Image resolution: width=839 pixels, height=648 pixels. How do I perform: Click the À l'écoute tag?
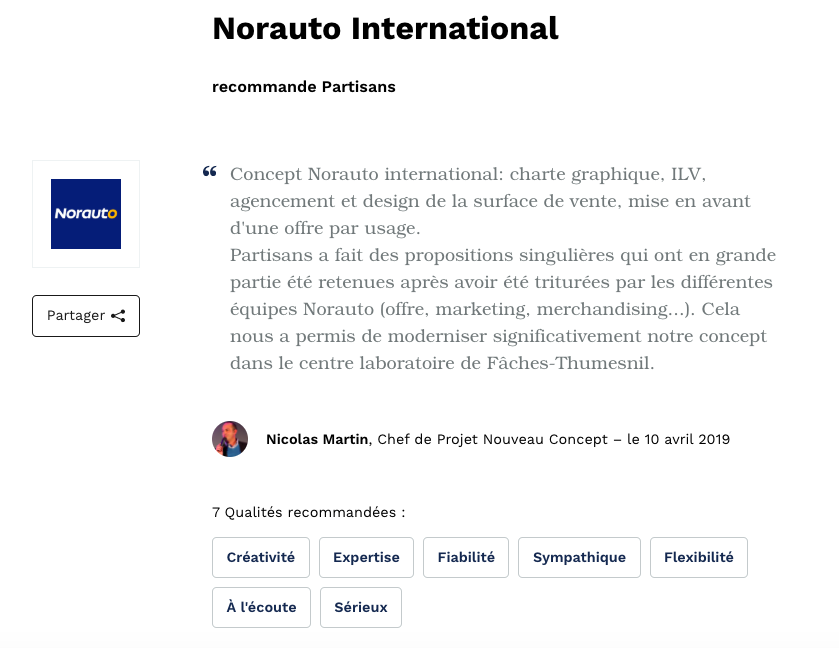pyautogui.click(x=261, y=608)
